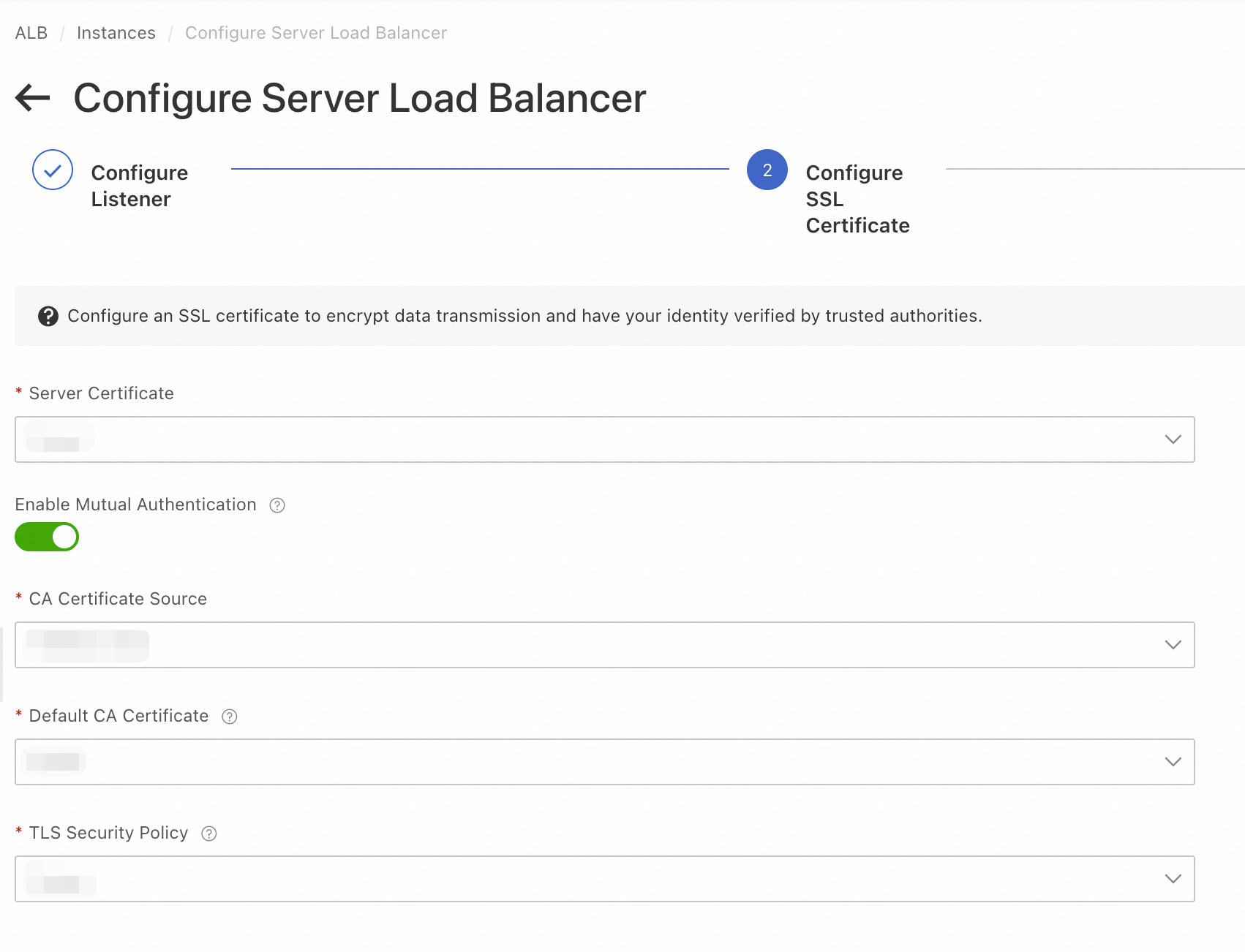The image size is (1245, 952).
Task: Open help for Enable Mutual Authentication
Action: click(277, 505)
